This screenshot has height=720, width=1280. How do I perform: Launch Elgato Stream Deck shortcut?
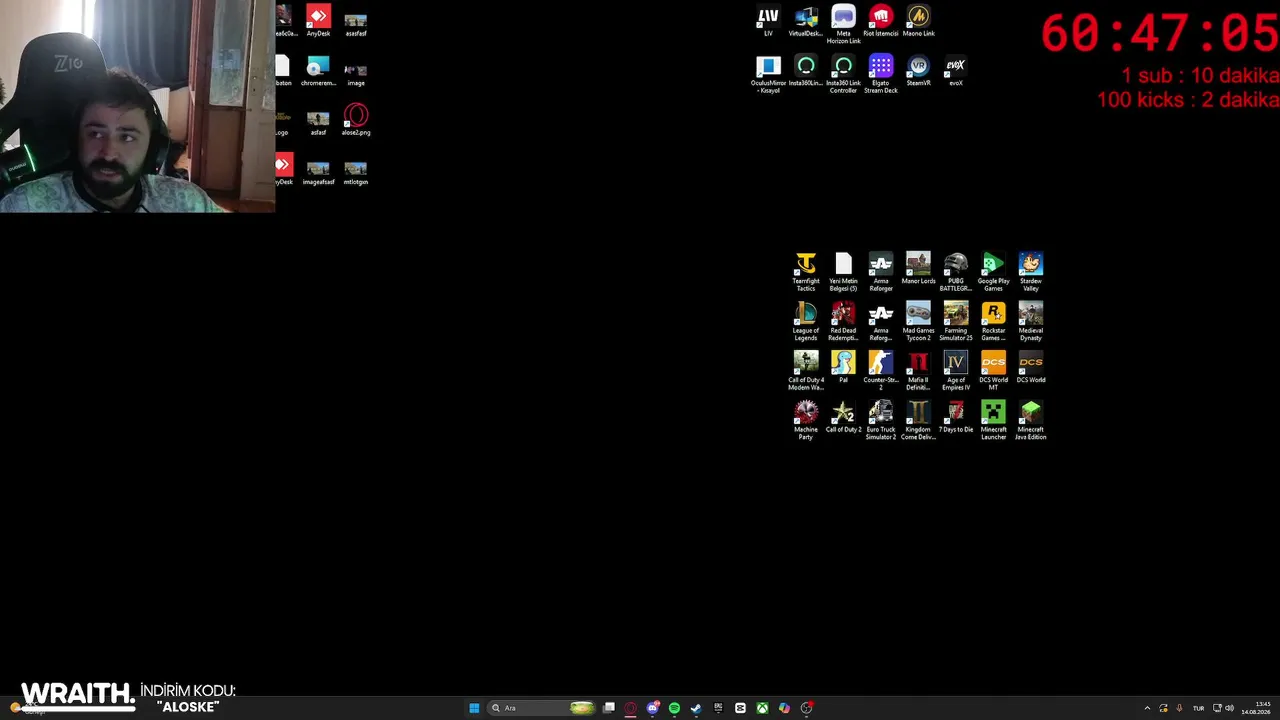click(x=881, y=75)
